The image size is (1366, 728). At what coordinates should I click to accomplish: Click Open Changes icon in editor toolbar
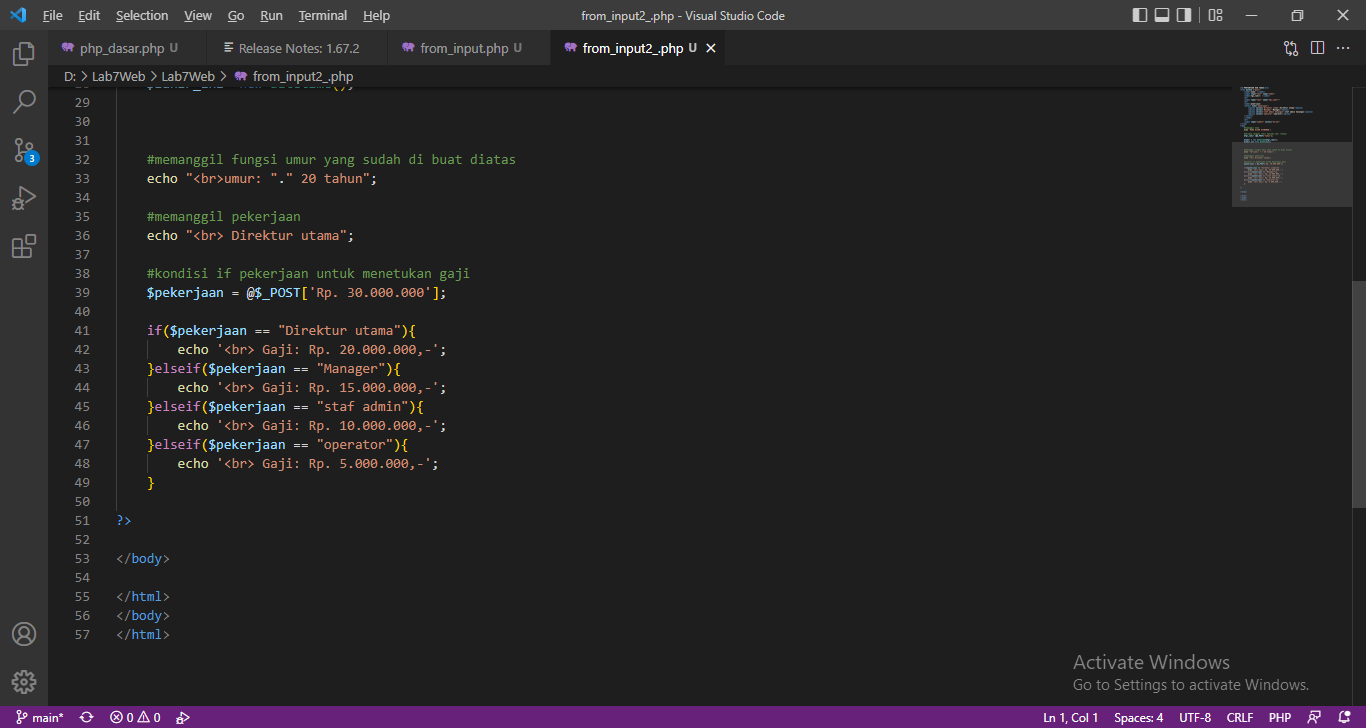(x=1291, y=48)
